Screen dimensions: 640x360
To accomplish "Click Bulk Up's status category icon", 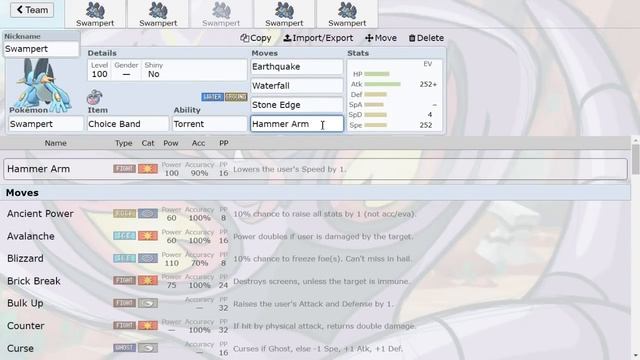I will click(x=148, y=304).
